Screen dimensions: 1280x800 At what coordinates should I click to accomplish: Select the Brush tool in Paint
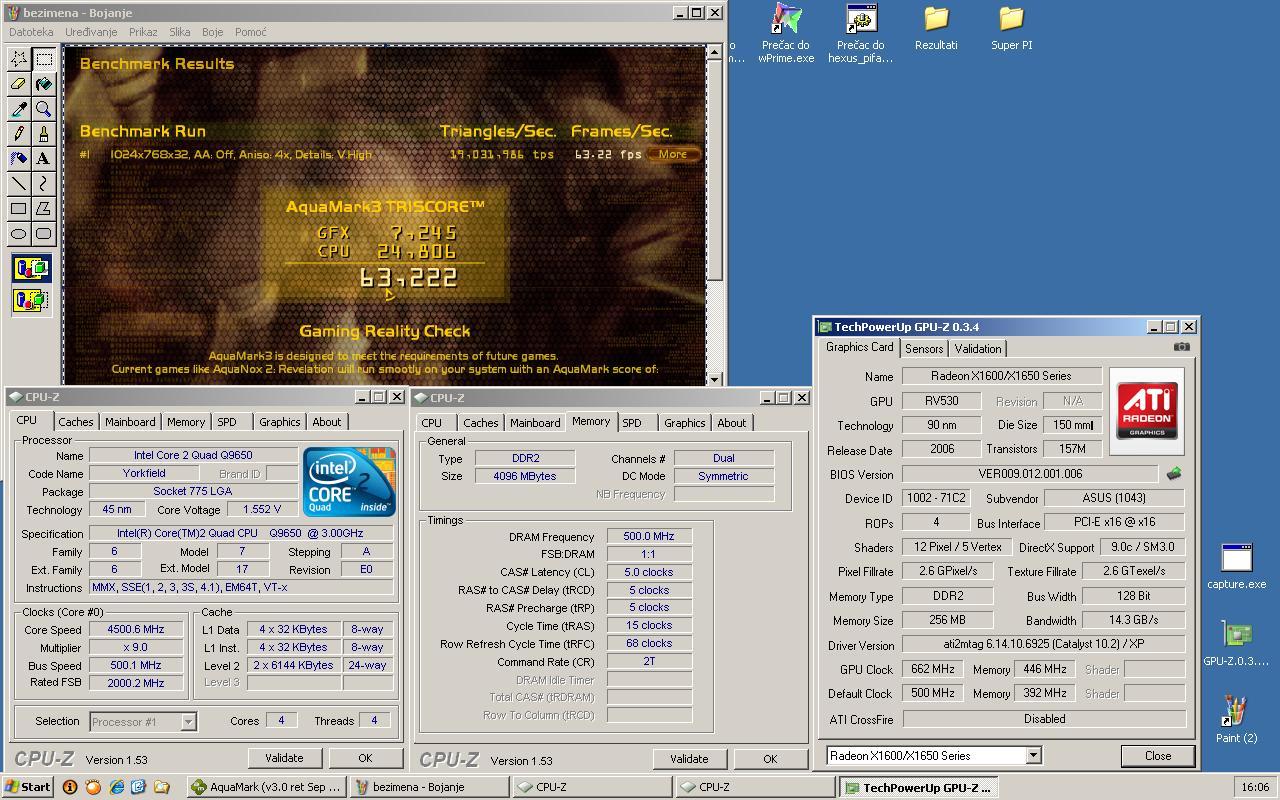pos(44,134)
